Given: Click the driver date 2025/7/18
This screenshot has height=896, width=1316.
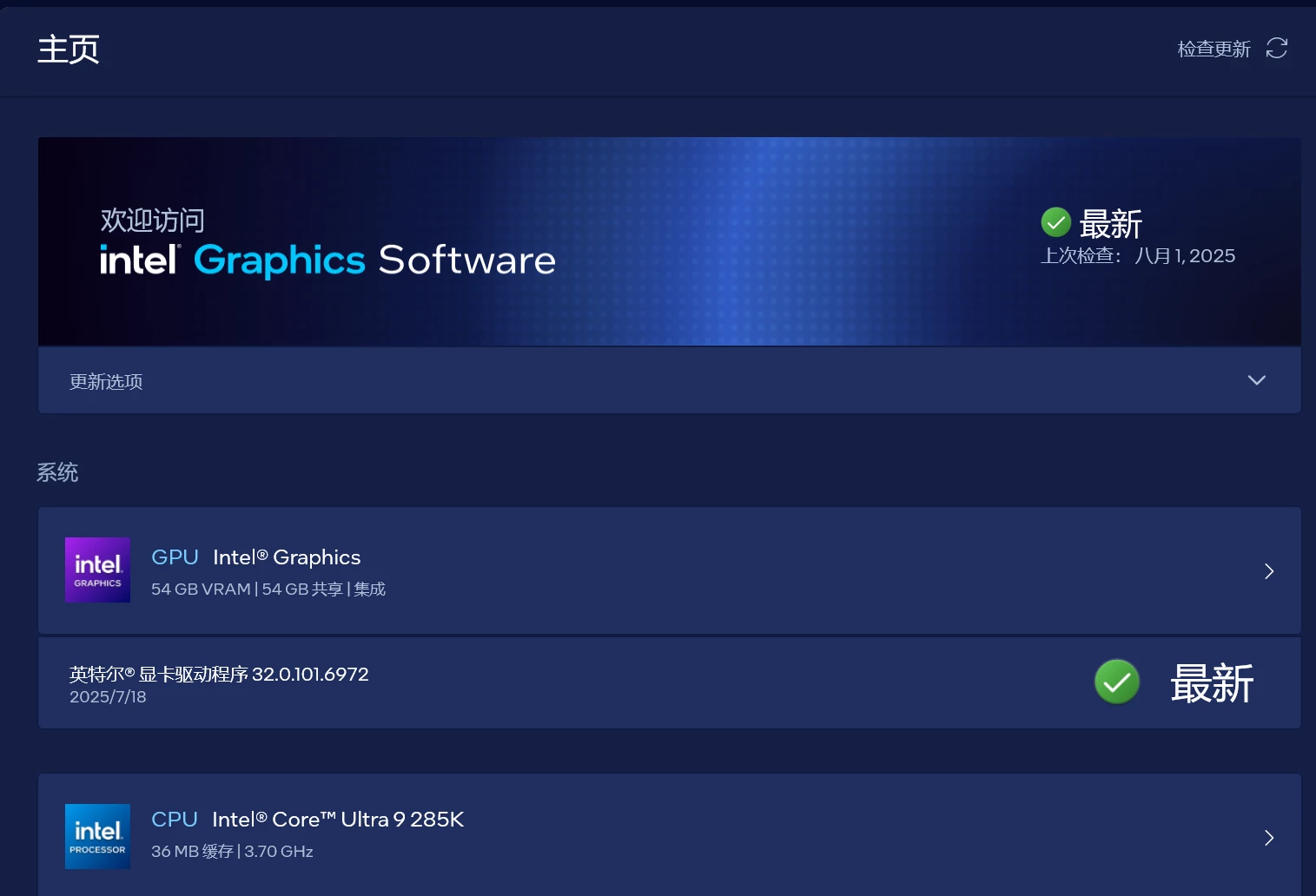Looking at the screenshot, I should [108, 696].
